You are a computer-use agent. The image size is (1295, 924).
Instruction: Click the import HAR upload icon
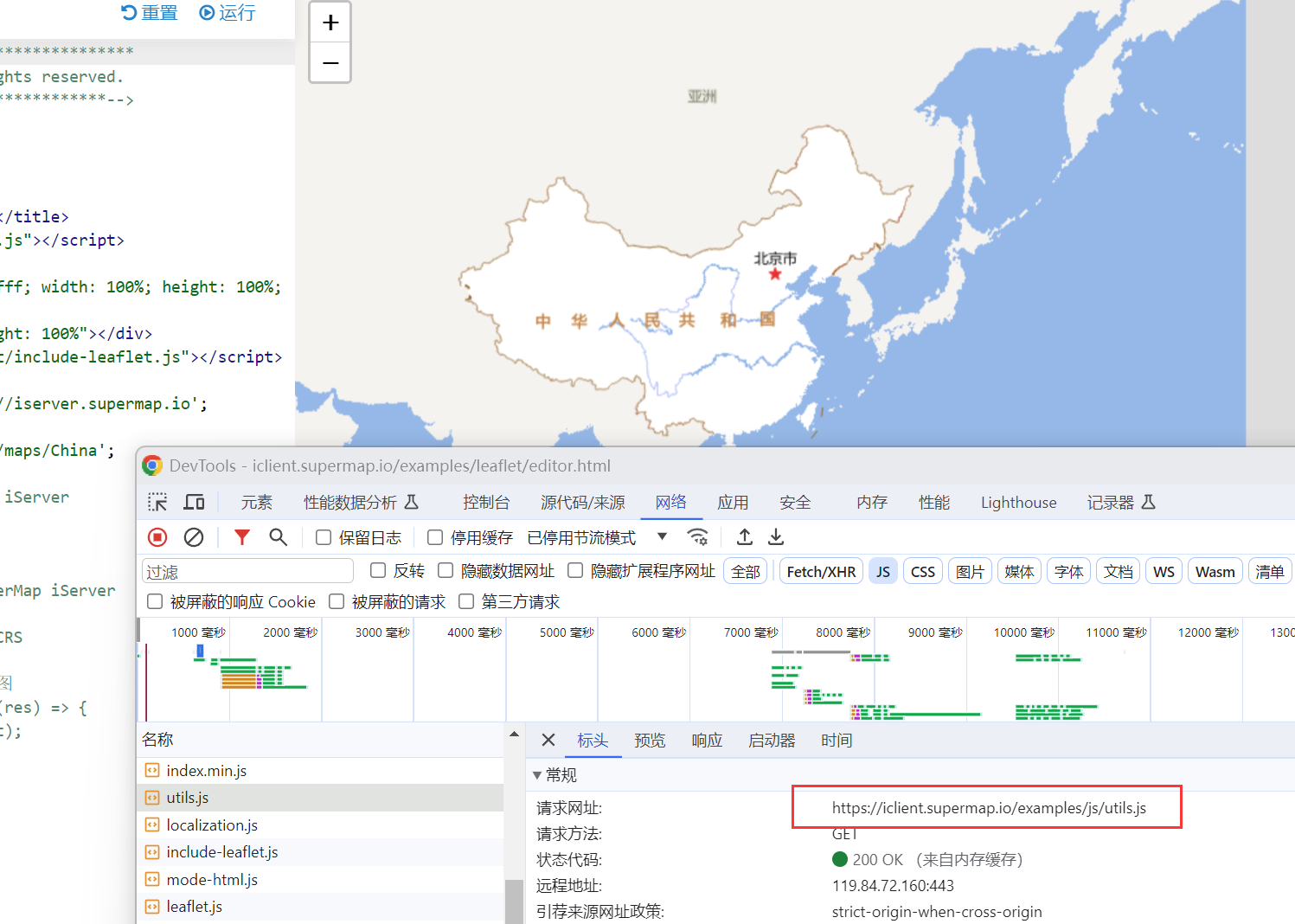(744, 537)
